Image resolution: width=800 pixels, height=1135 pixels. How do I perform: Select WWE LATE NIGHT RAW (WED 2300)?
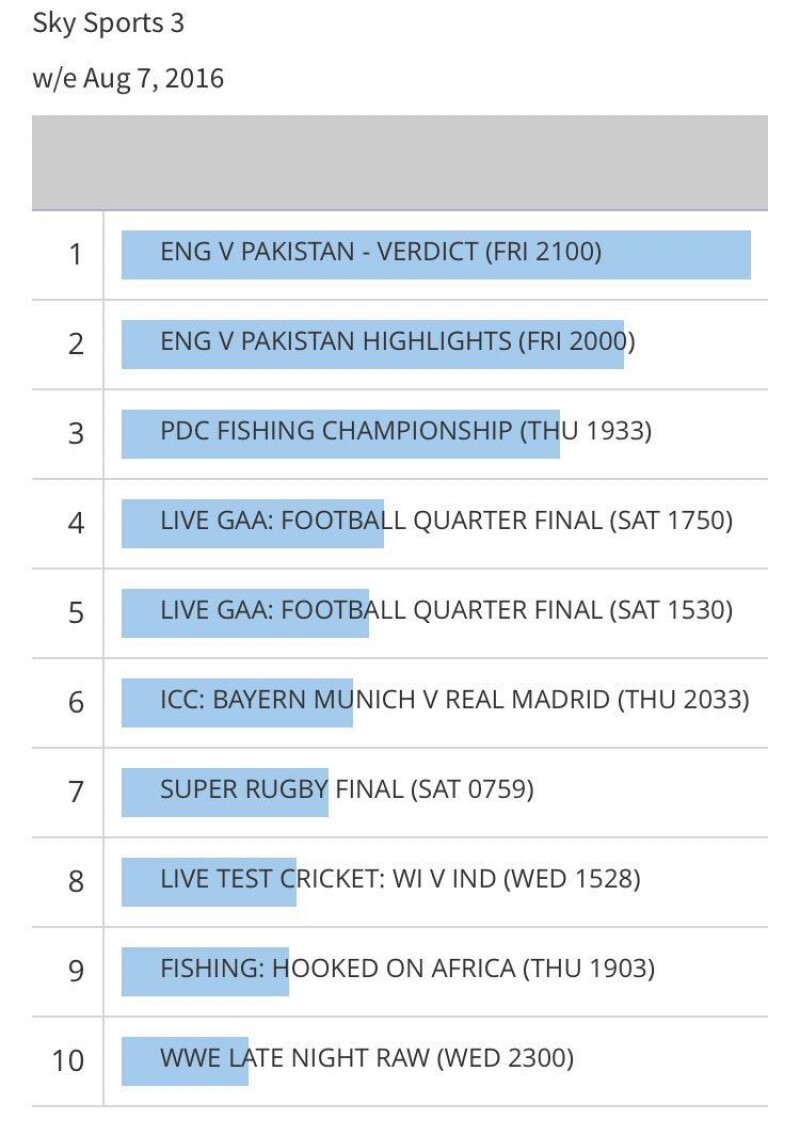tap(367, 1058)
